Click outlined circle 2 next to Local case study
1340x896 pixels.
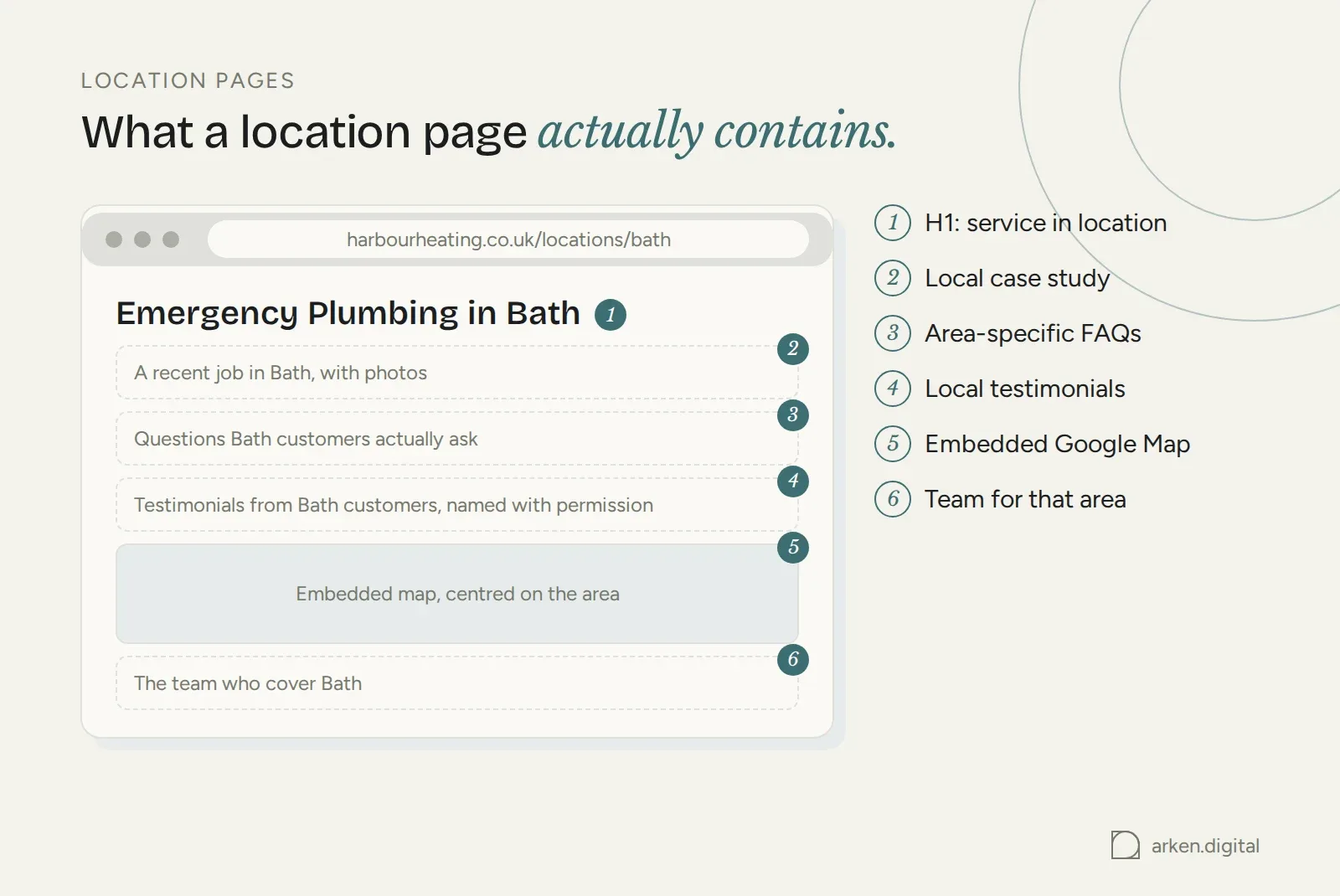click(893, 278)
